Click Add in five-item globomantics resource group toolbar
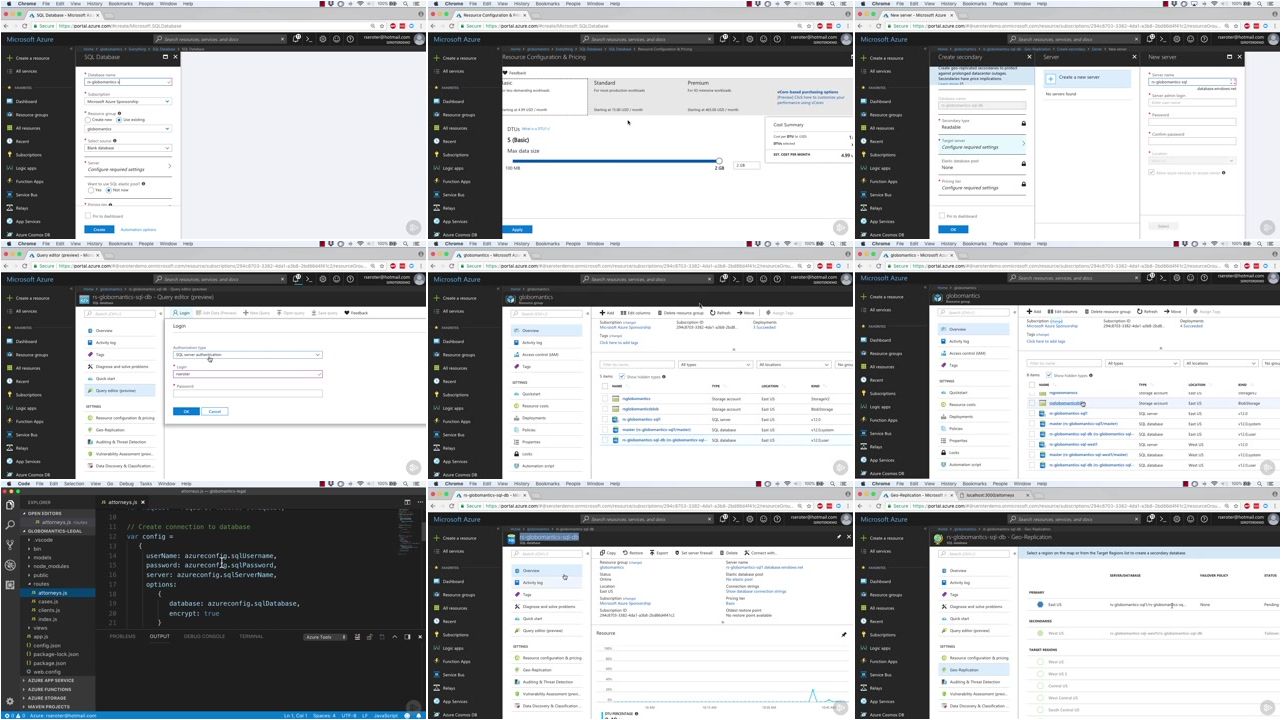The height and width of the screenshot is (720, 1281). [x=607, y=313]
